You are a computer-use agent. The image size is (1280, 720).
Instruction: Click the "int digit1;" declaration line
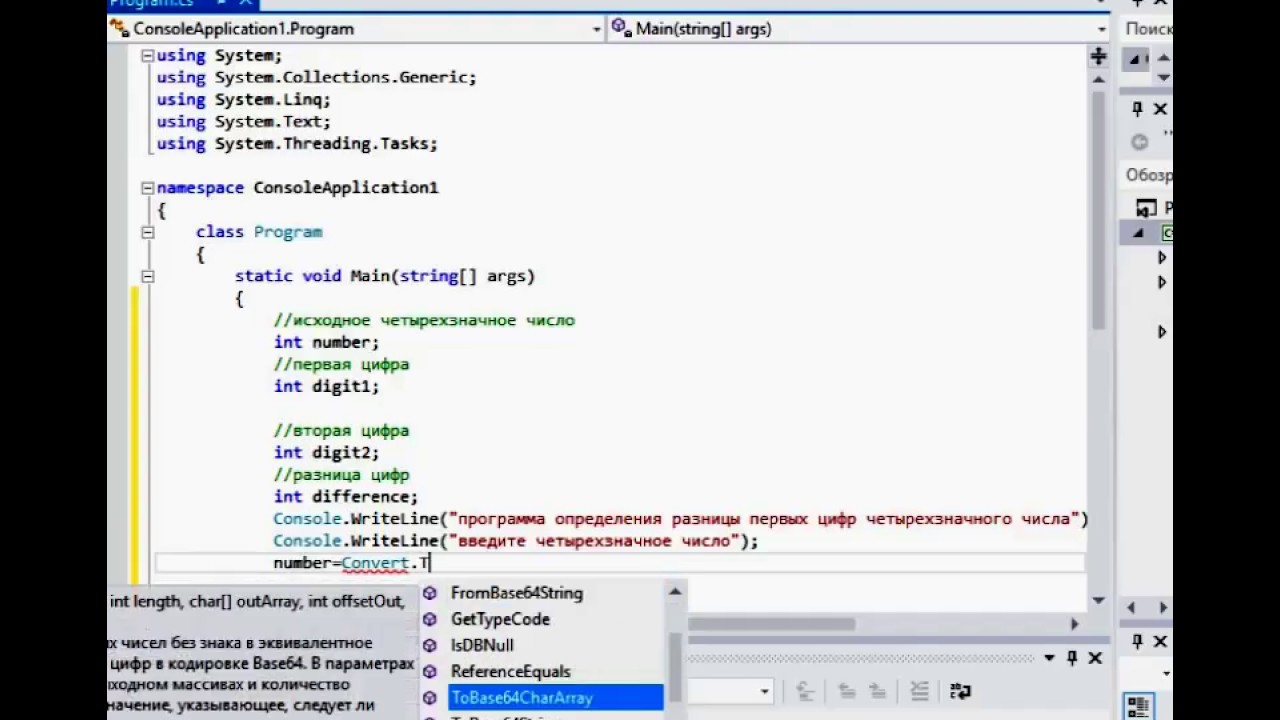click(x=327, y=387)
